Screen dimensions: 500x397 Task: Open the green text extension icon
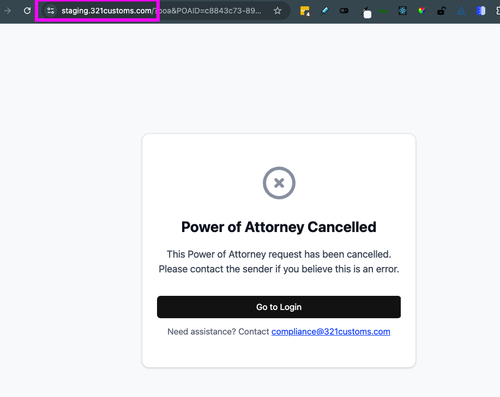click(x=383, y=11)
